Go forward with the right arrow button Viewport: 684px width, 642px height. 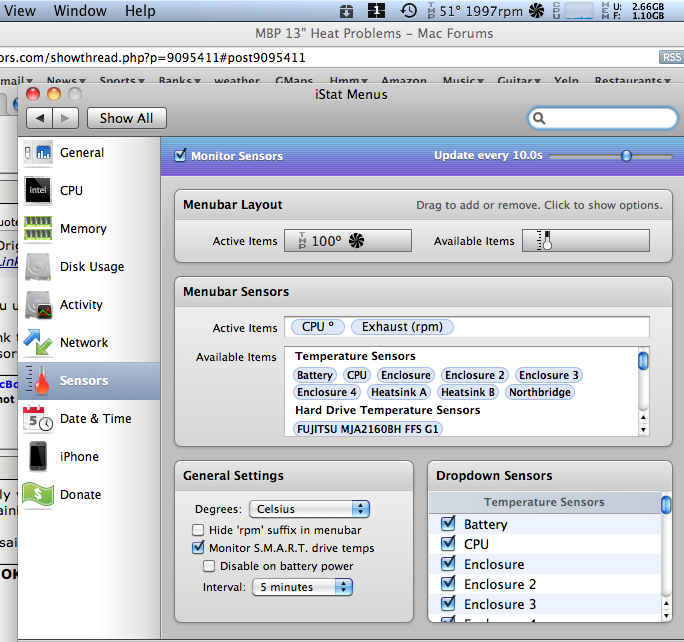click(x=65, y=118)
